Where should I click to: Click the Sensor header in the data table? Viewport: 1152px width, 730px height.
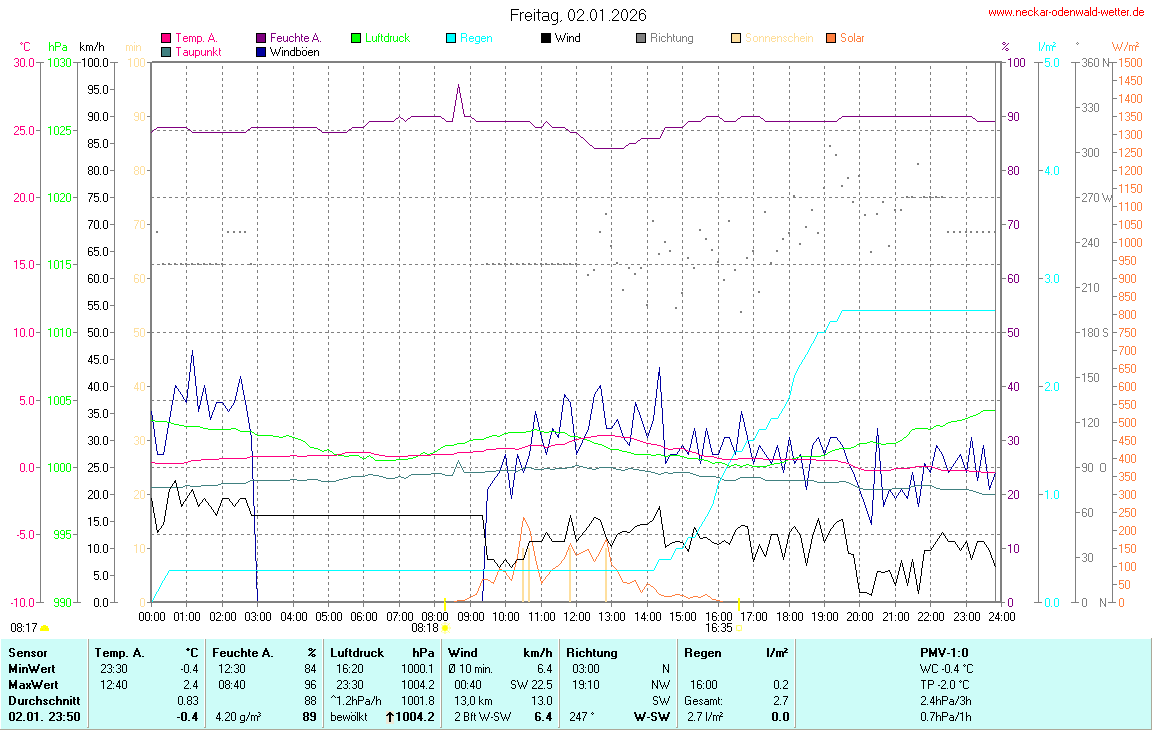click(27, 652)
